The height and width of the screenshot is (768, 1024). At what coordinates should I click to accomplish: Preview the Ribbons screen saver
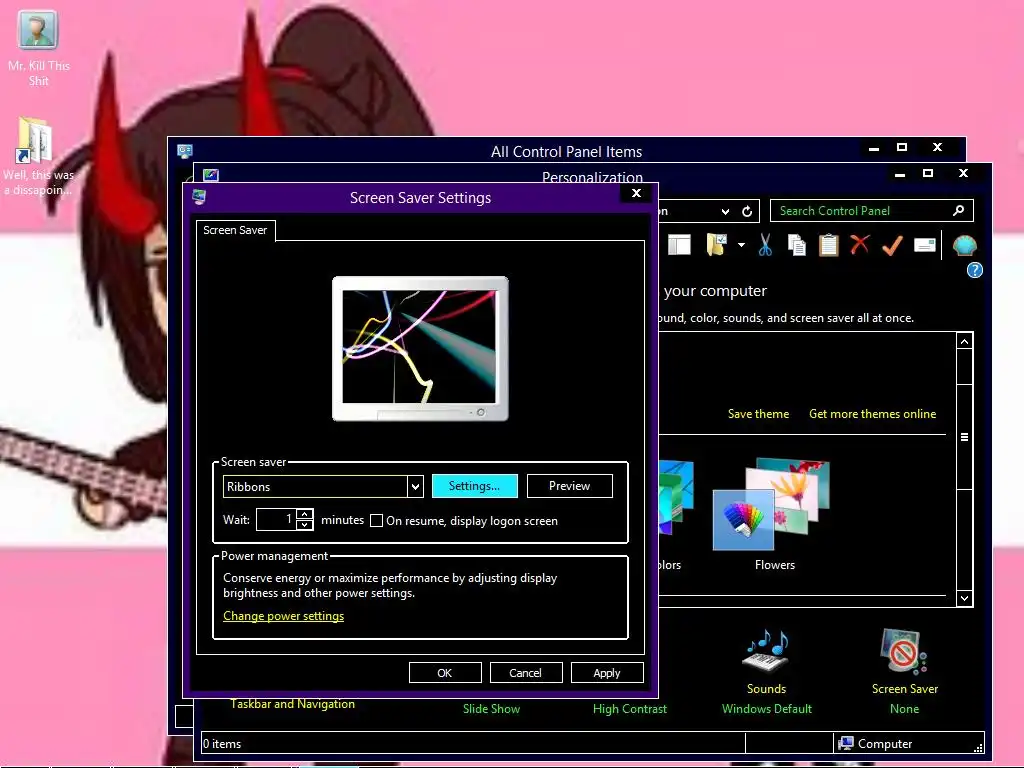tap(569, 486)
